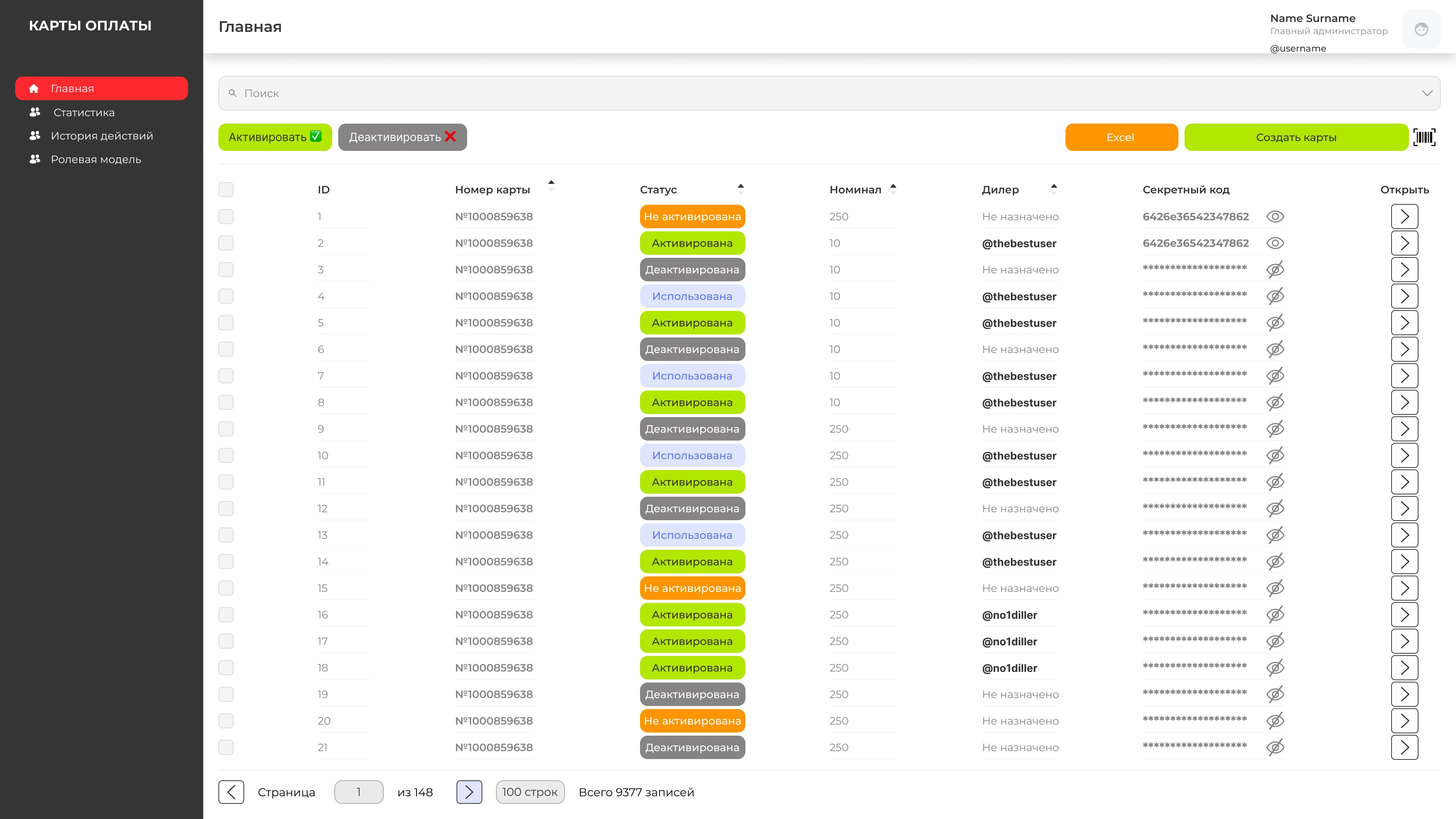Click the Создать карты button

[1296, 137]
